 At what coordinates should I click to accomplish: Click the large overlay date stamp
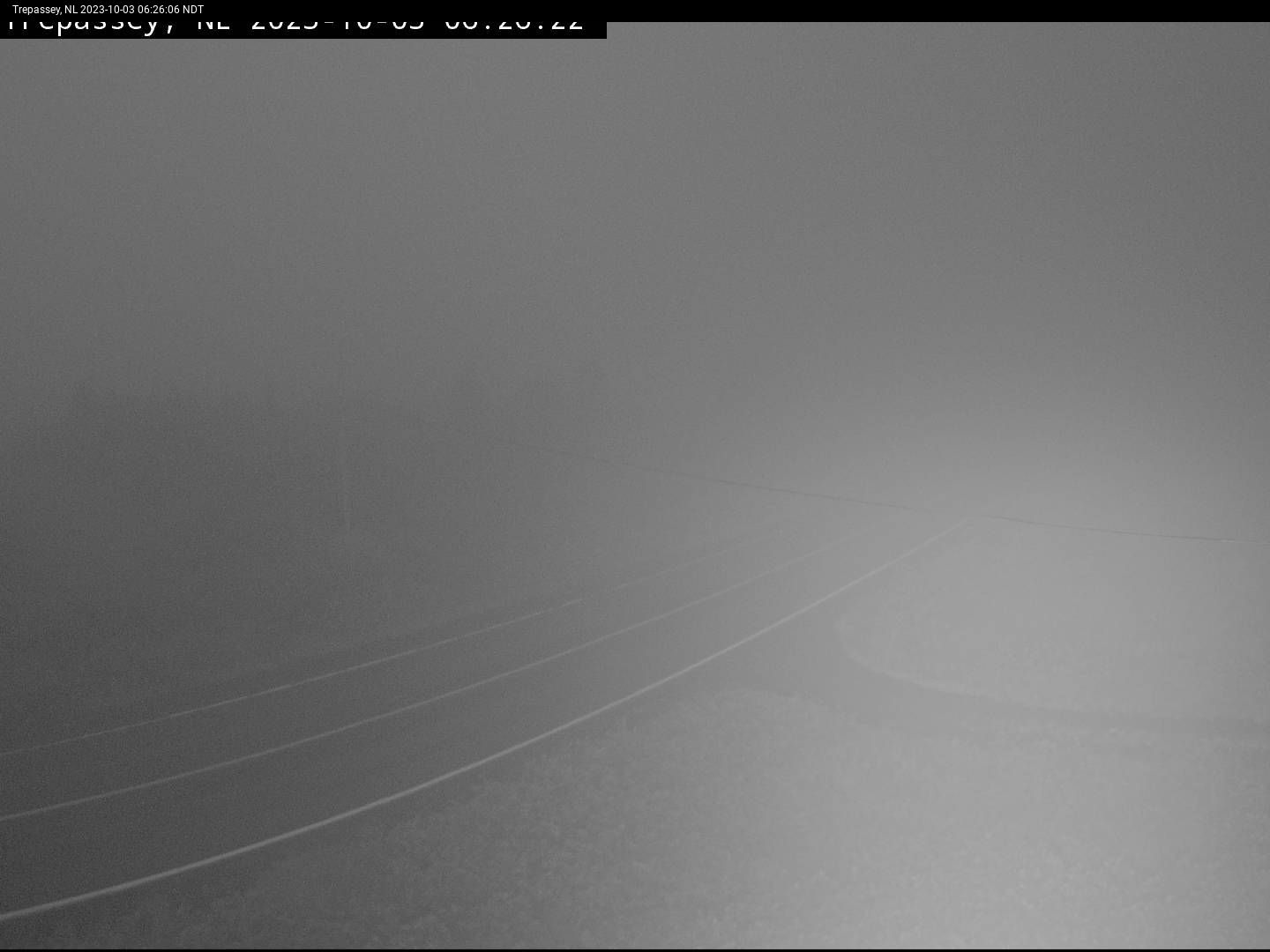coord(337,26)
